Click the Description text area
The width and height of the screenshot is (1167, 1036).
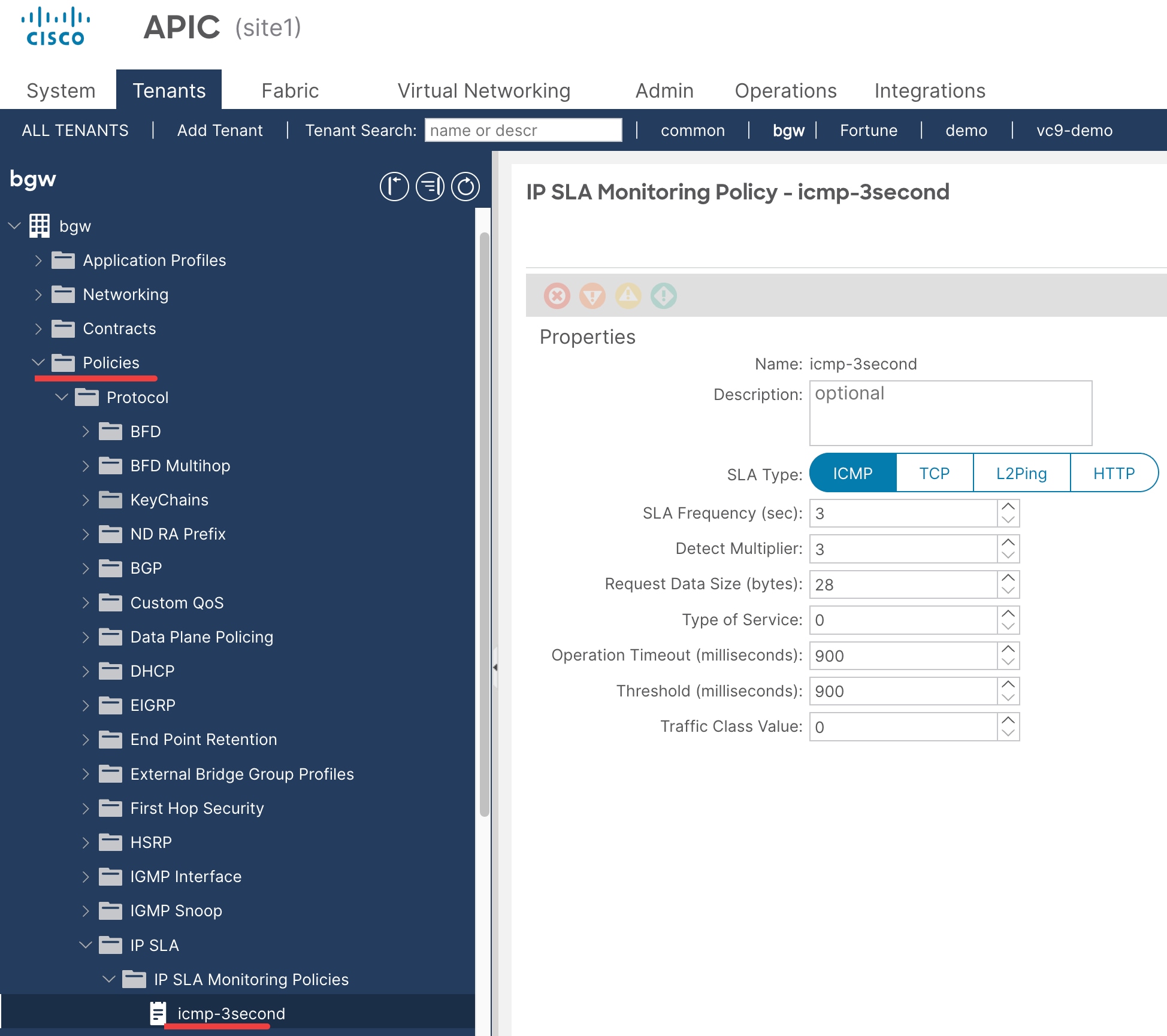click(x=951, y=413)
